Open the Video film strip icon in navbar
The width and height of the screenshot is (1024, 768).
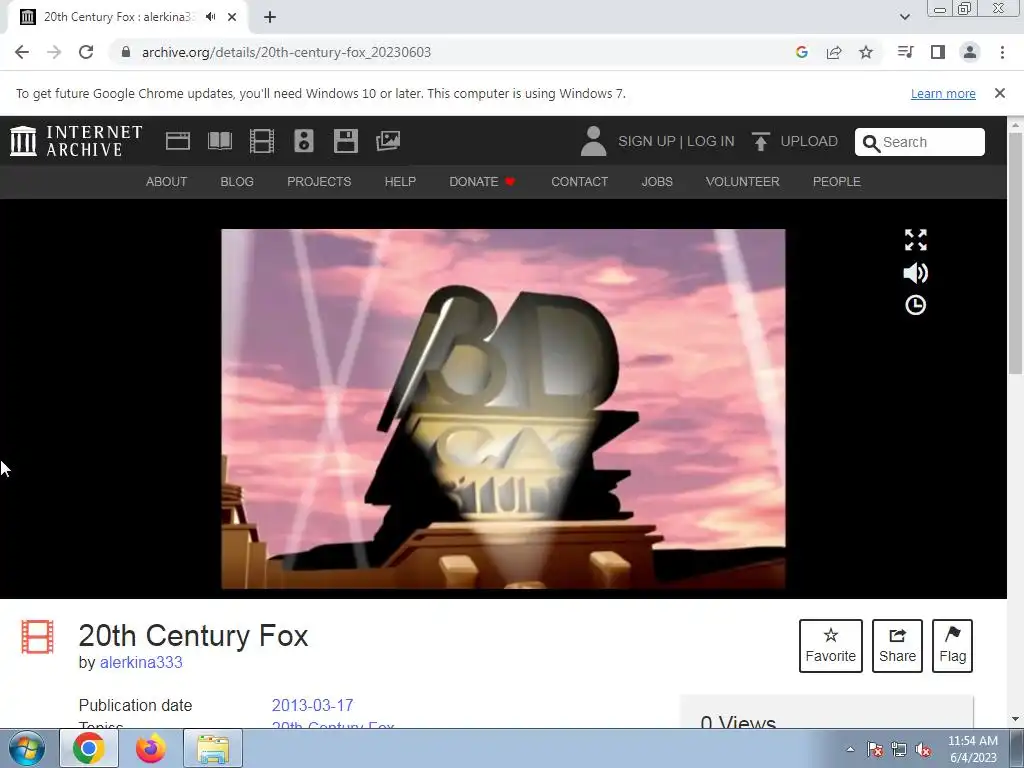[x=262, y=141]
